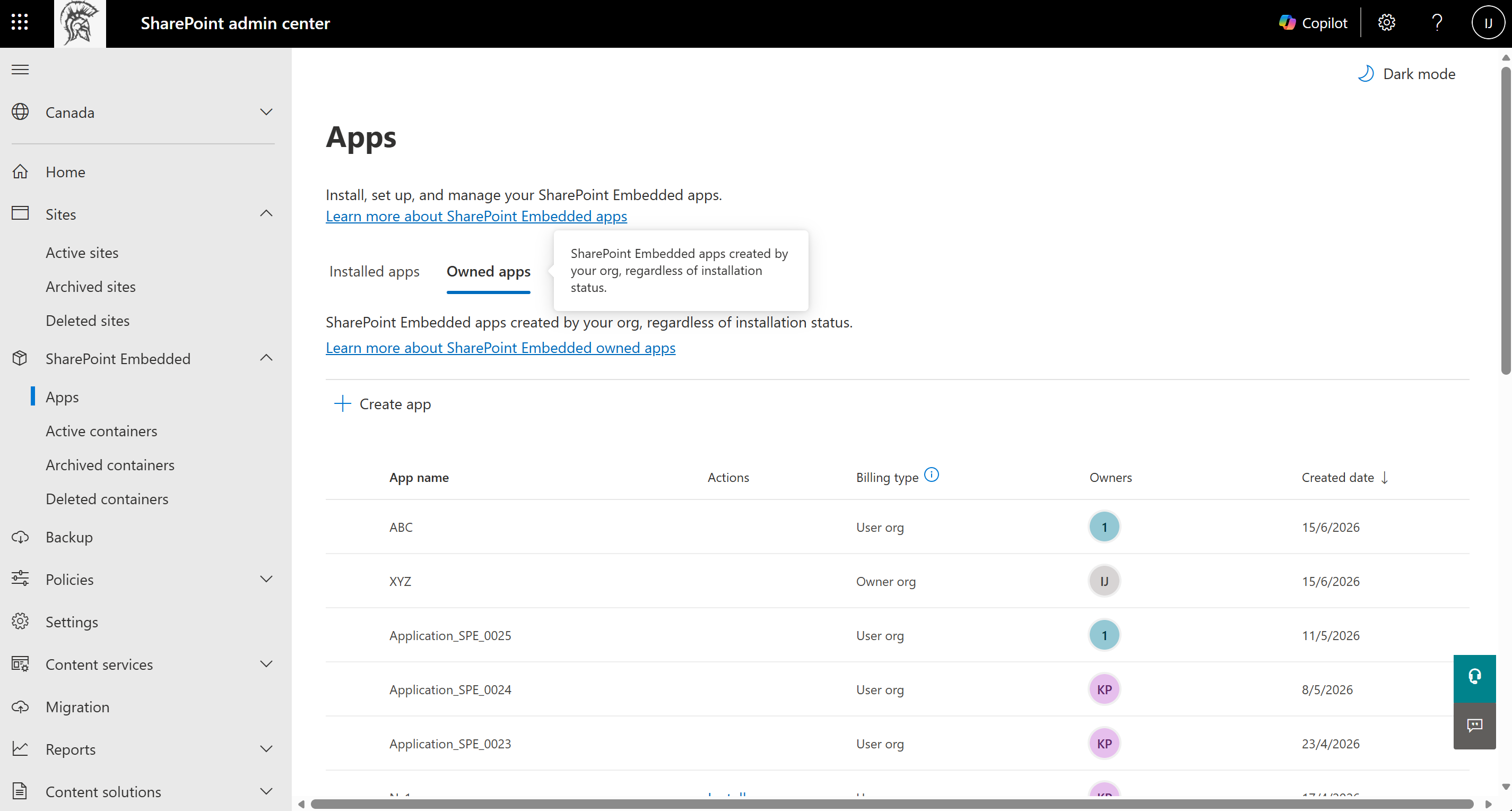The width and height of the screenshot is (1512, 811).
Task: Click the Content solutions document icon
Action: tap(20, 791)
